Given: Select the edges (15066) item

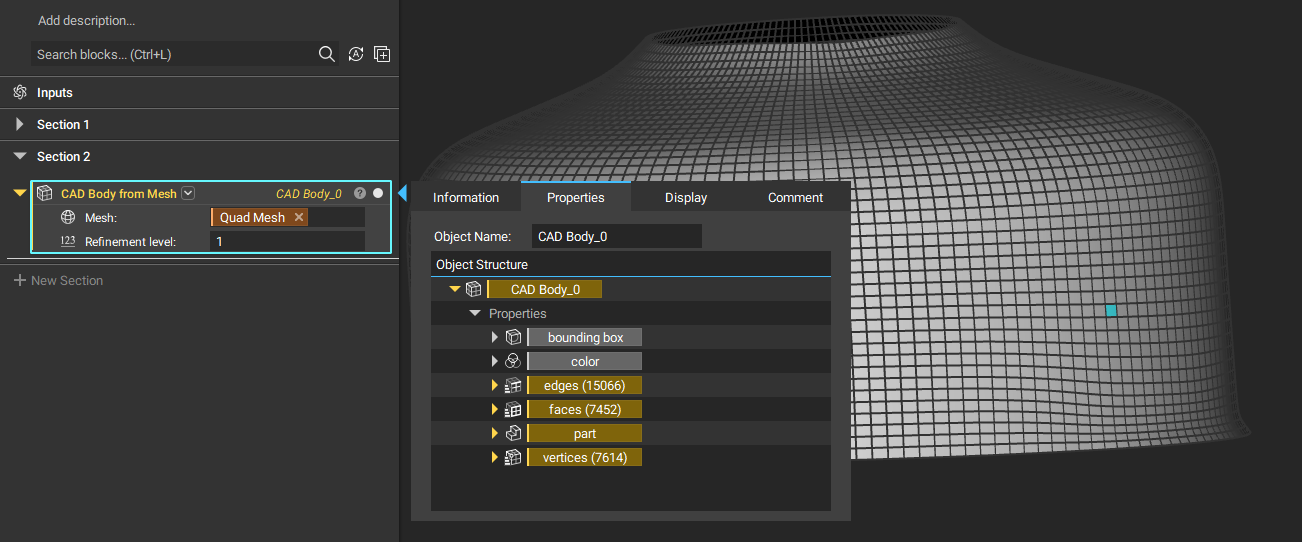Looking at the screenshot, I should tap(585, 385).
